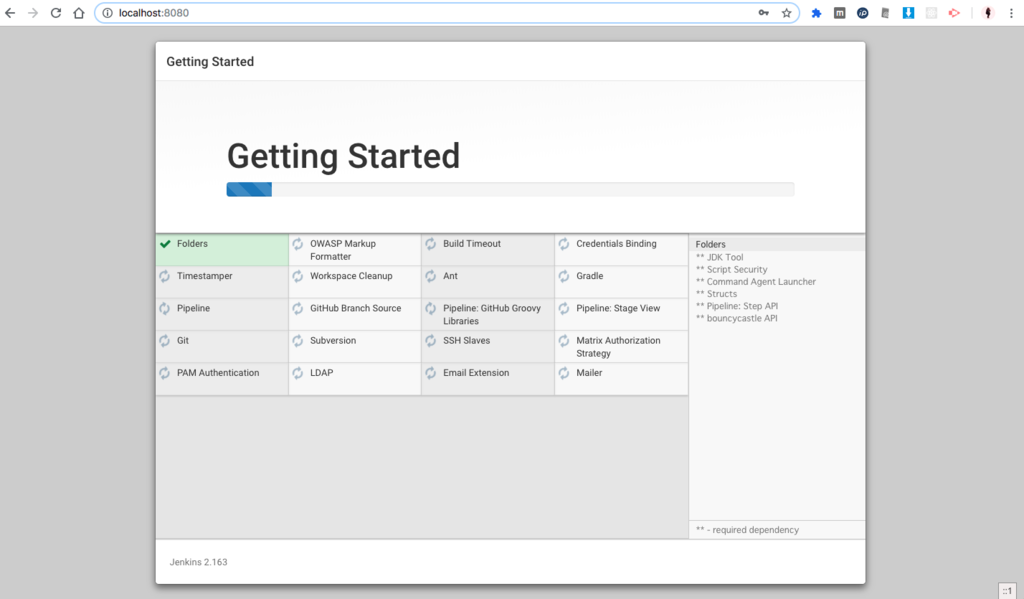This screenshot has width=1024, height=599.
Task: Select the PAM Authentication label
Action: (x=218, y=373)
